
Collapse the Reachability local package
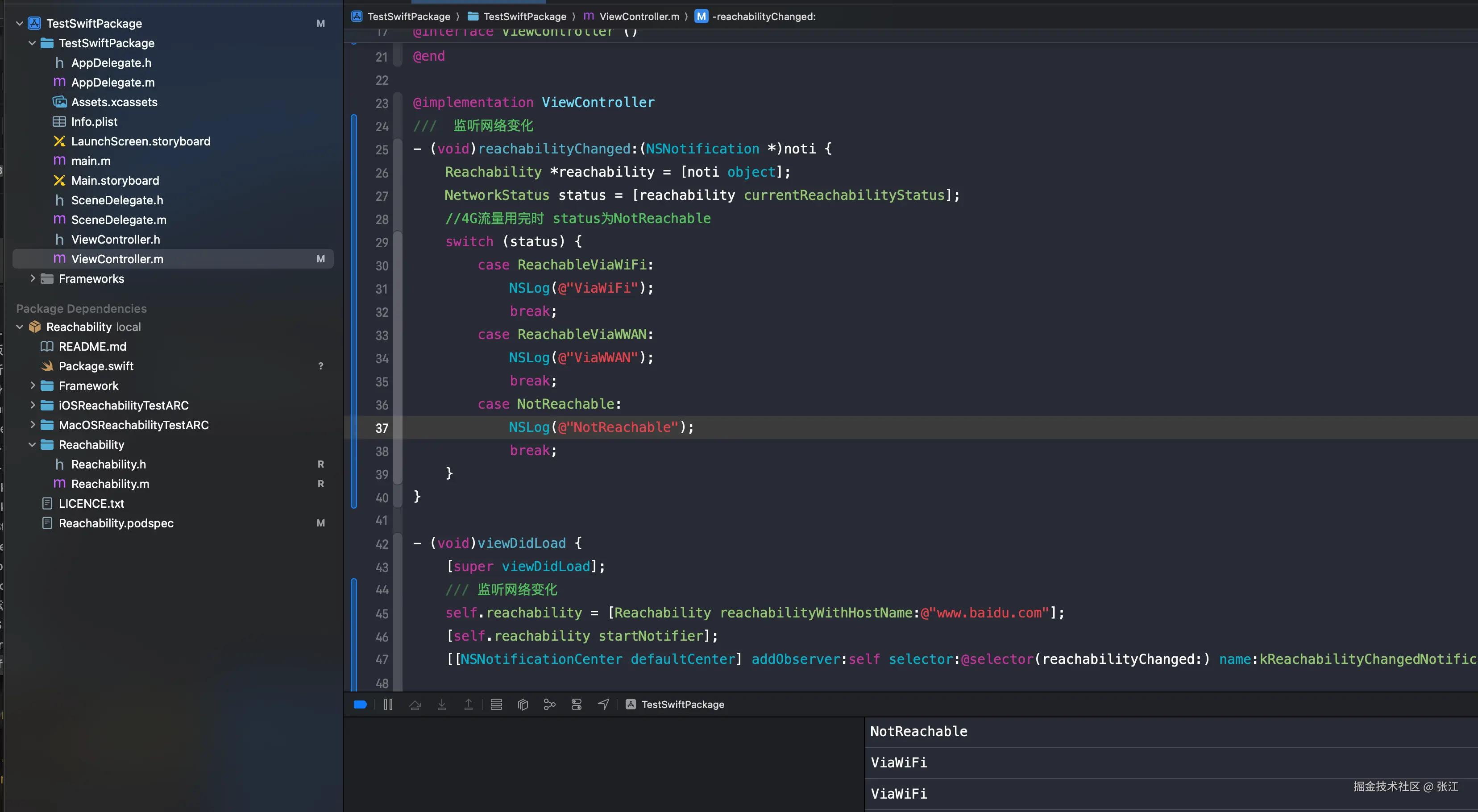(20, 327)
